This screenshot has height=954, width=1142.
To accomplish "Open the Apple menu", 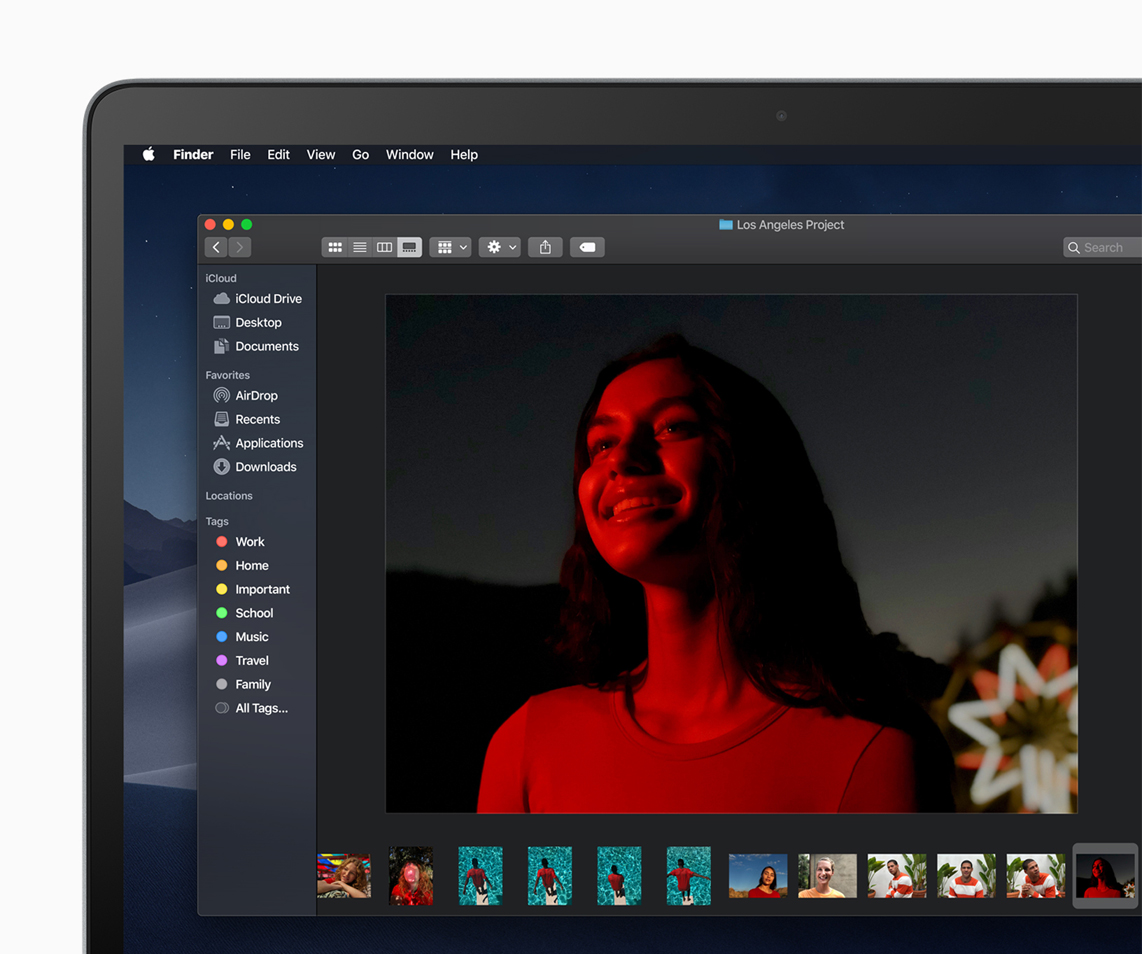I will (x=148, y=155).
